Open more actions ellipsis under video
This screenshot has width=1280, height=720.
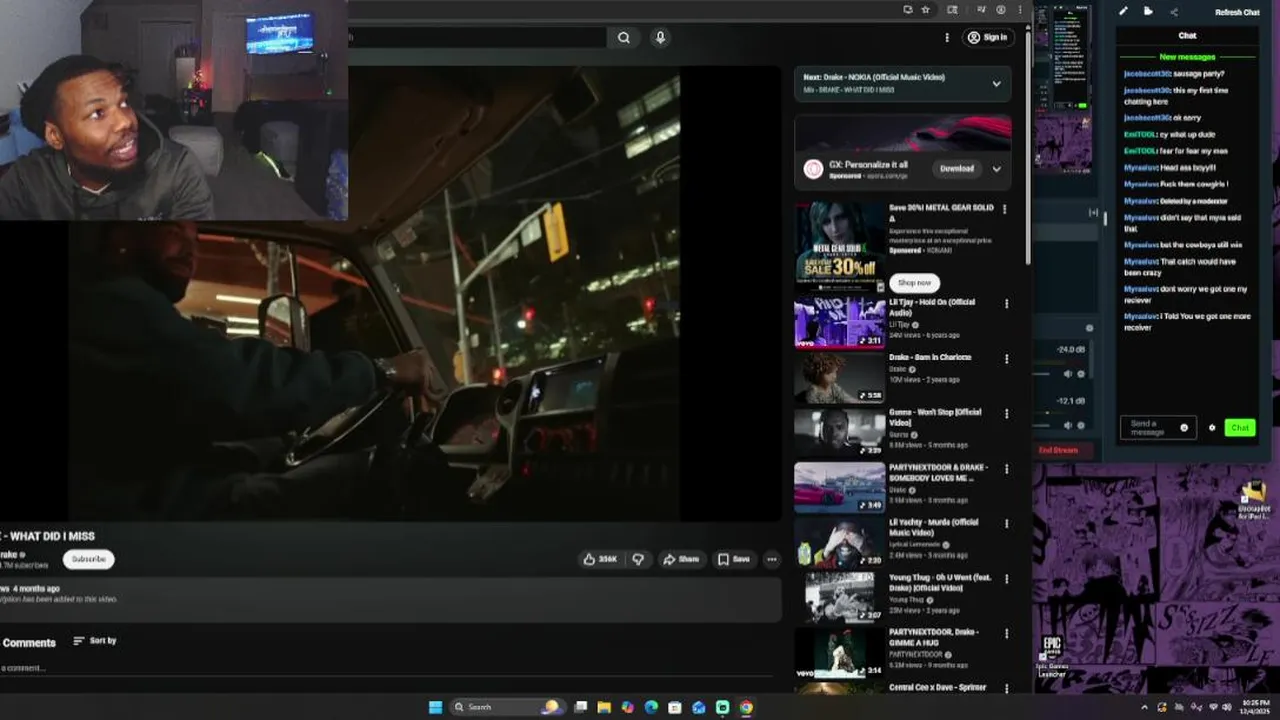click(x=771, y=559)
